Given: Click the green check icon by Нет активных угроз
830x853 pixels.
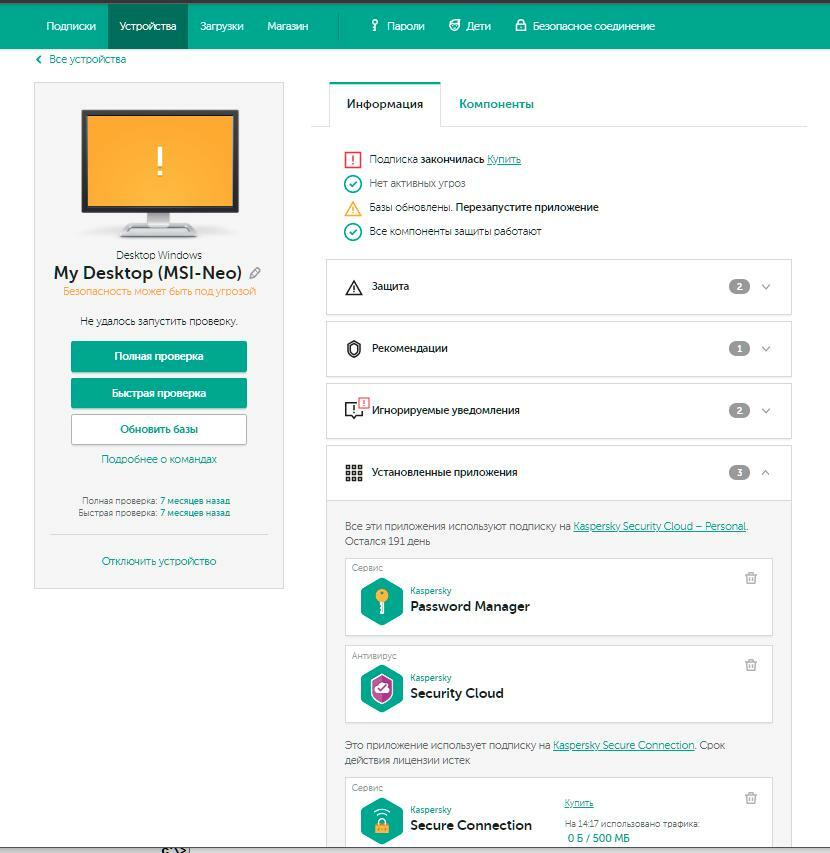Looking at the screenshot, I should 353,184.
